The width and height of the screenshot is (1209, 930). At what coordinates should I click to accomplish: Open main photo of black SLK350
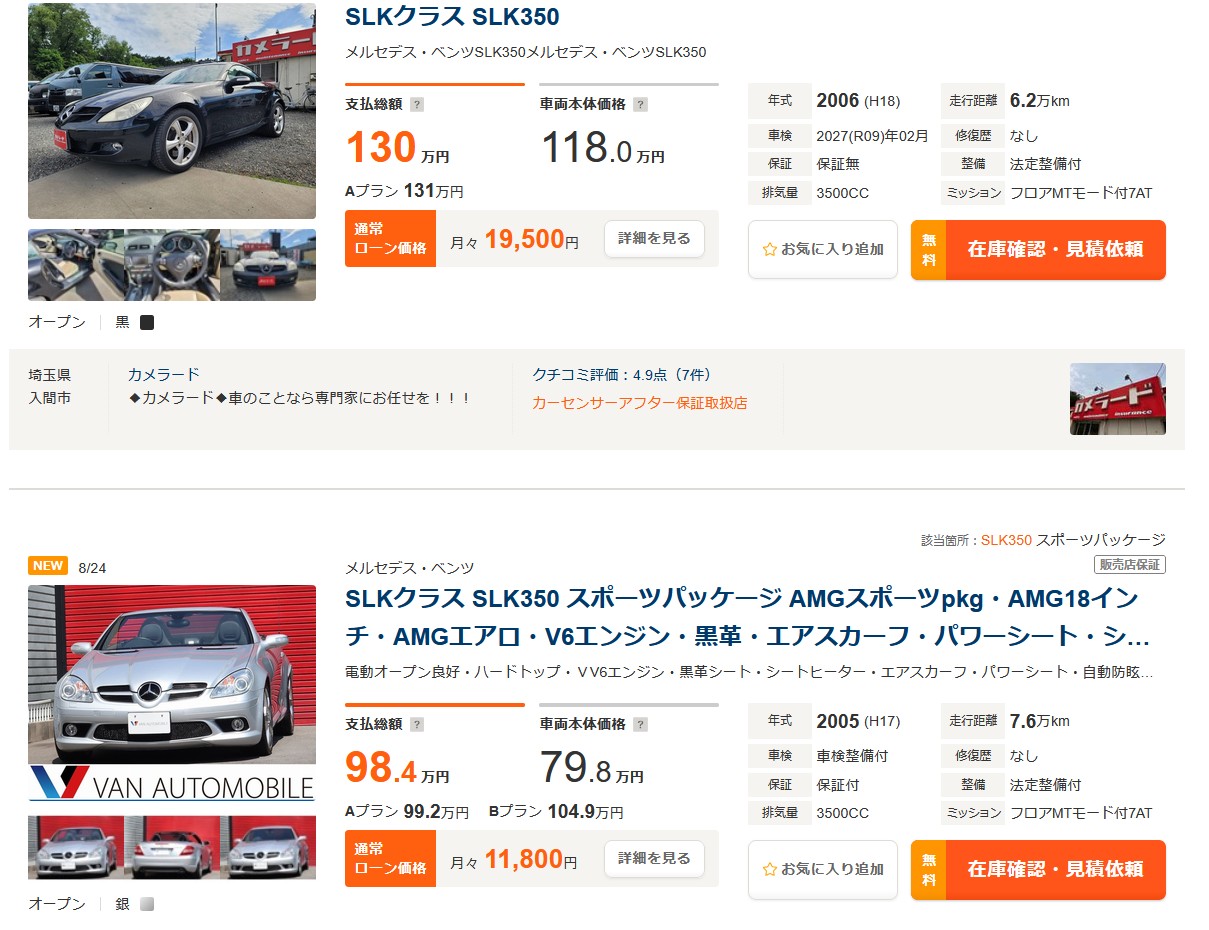click(172, 110)
